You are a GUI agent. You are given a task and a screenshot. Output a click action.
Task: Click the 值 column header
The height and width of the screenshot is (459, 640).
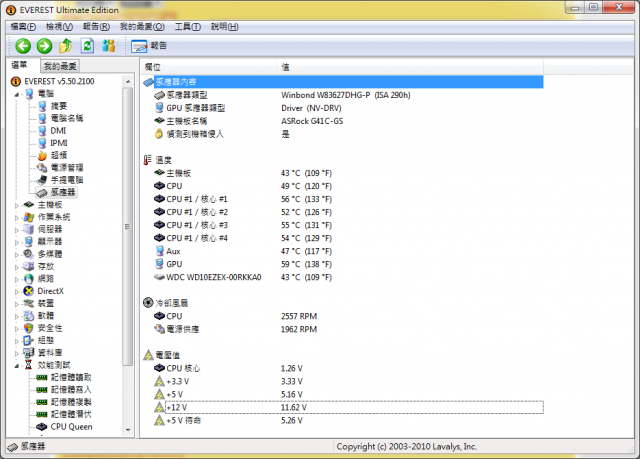[x=410, y=67]
